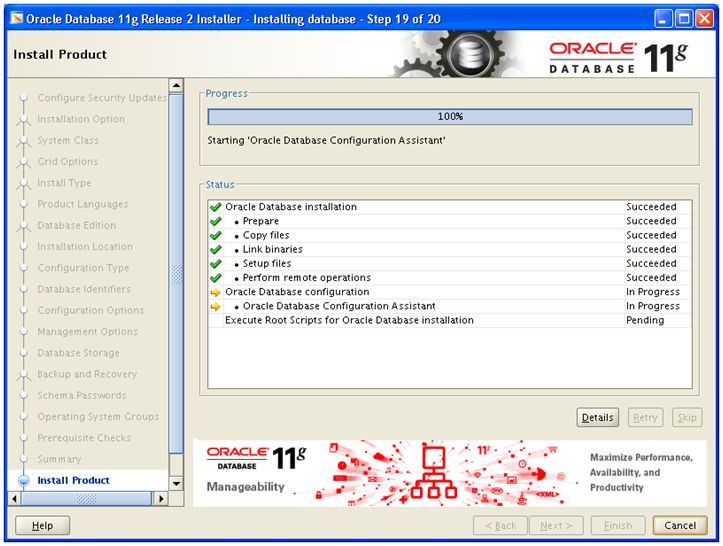
Task: Select the Configure Security Updates step
Action: point(102,98)
